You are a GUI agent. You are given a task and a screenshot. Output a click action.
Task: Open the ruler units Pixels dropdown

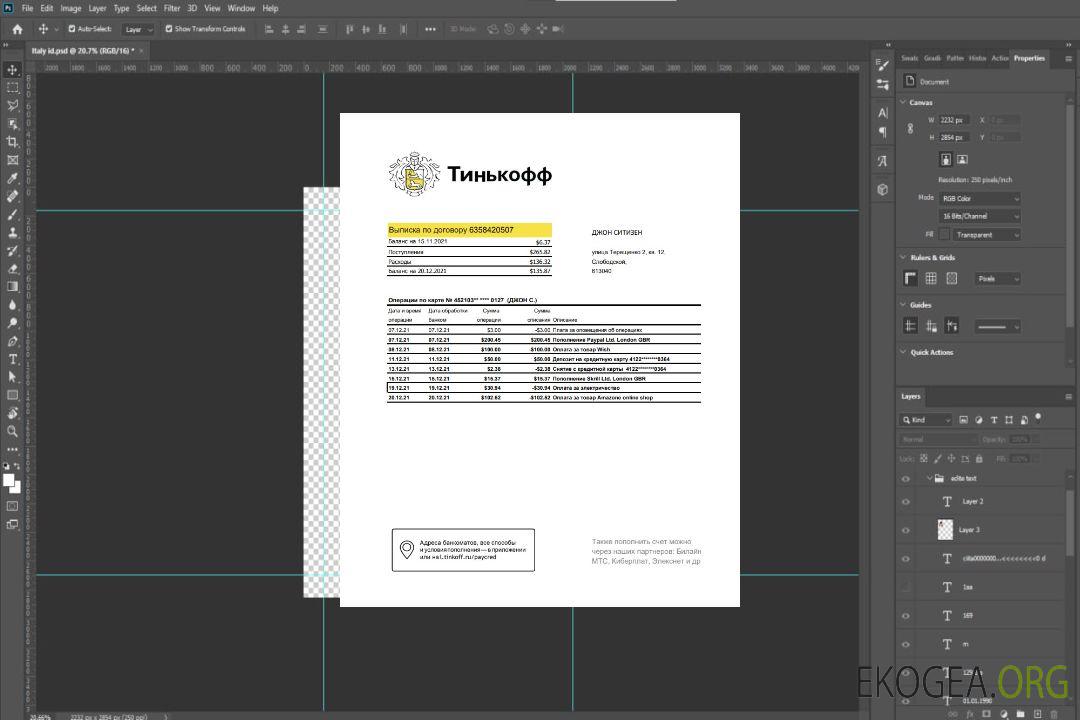[x=998, y=279]
